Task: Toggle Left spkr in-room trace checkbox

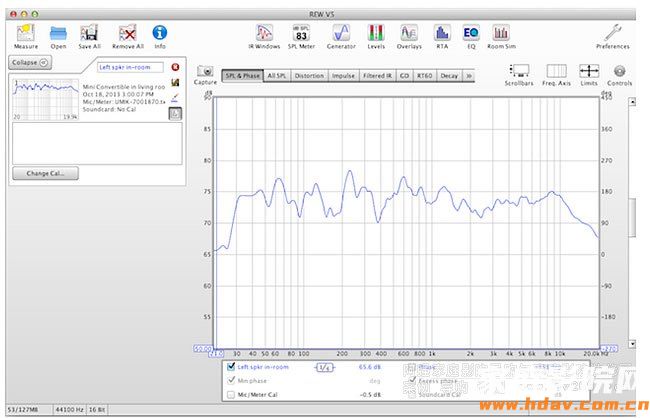Action: pos(231,367)
